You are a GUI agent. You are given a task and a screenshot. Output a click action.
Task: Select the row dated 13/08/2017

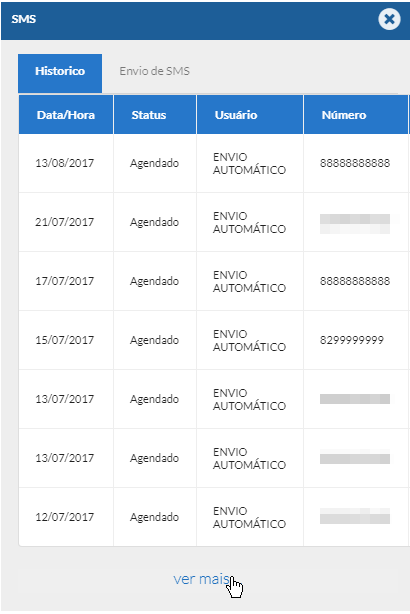pyautogui.click(x=214, y=163)
